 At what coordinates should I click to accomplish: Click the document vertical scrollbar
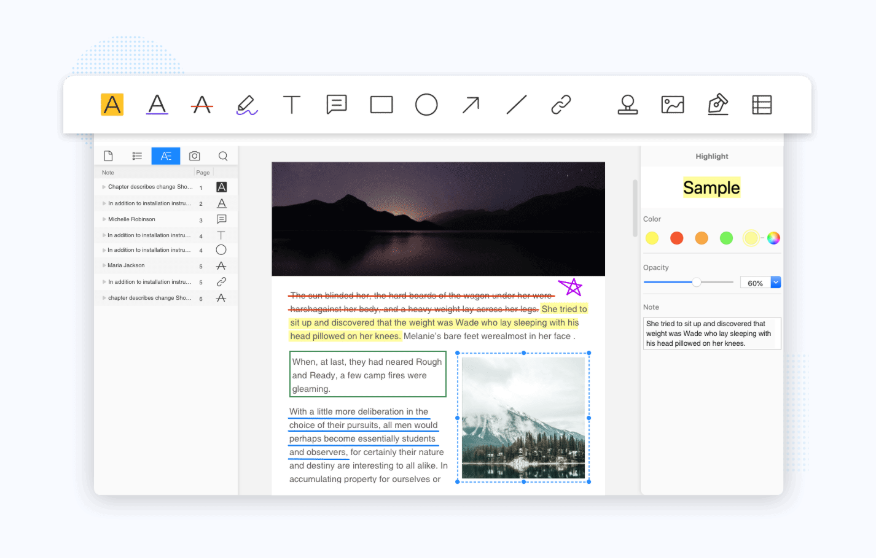(x=635, y=208)
